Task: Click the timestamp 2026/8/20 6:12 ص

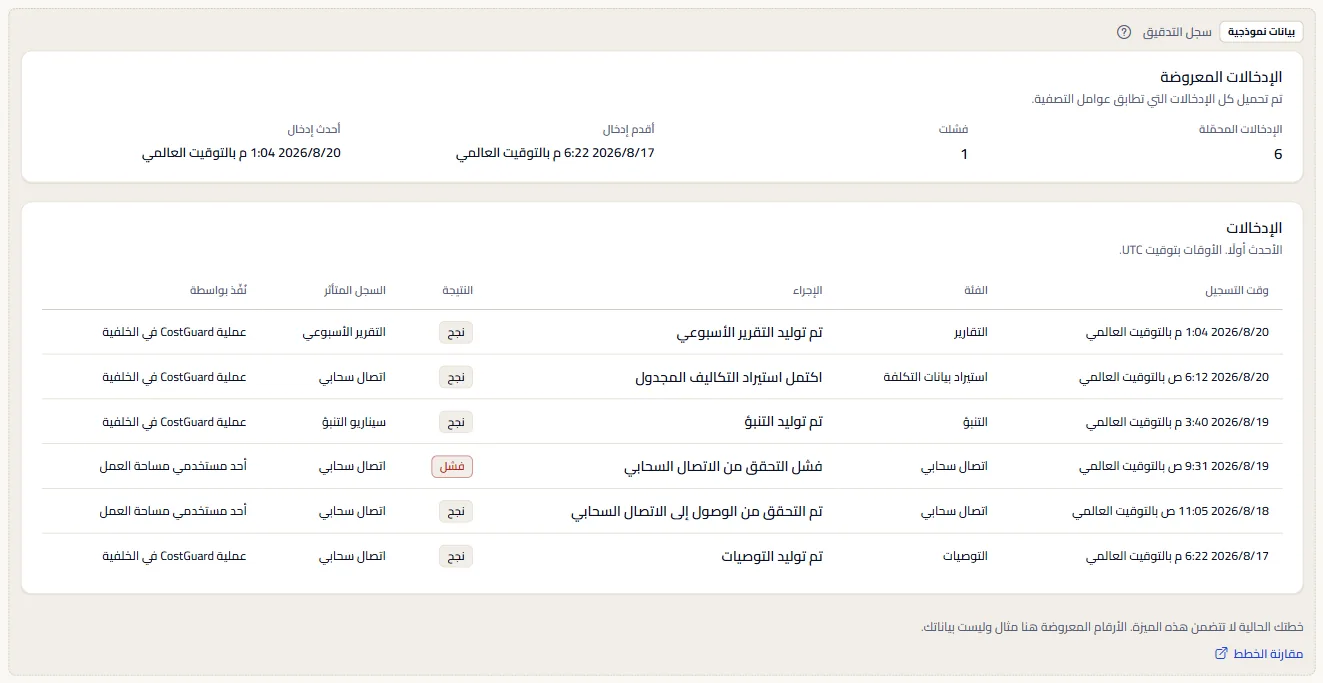Action: 1174,377
